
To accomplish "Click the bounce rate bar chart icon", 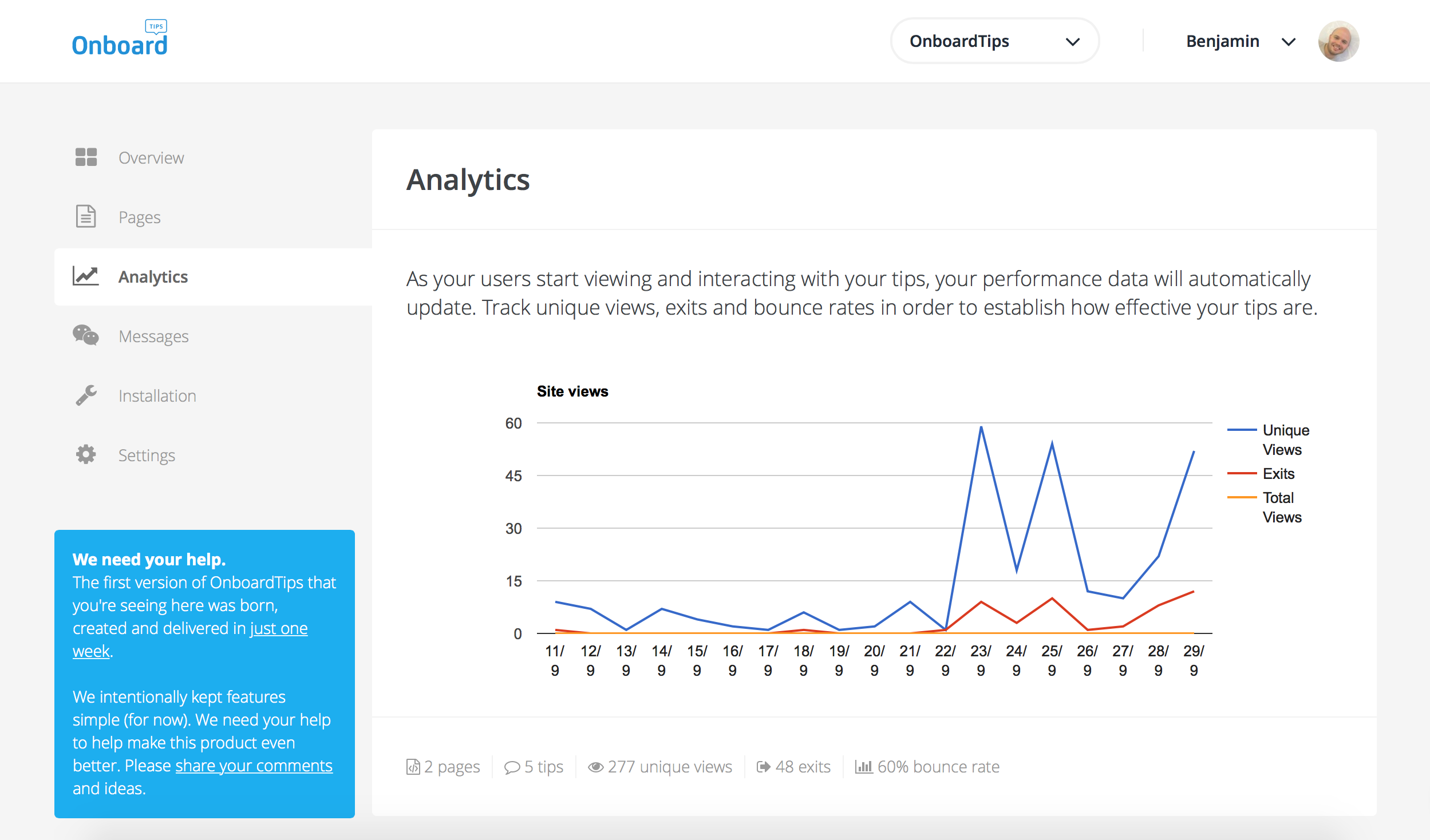I will click(863, 767).
